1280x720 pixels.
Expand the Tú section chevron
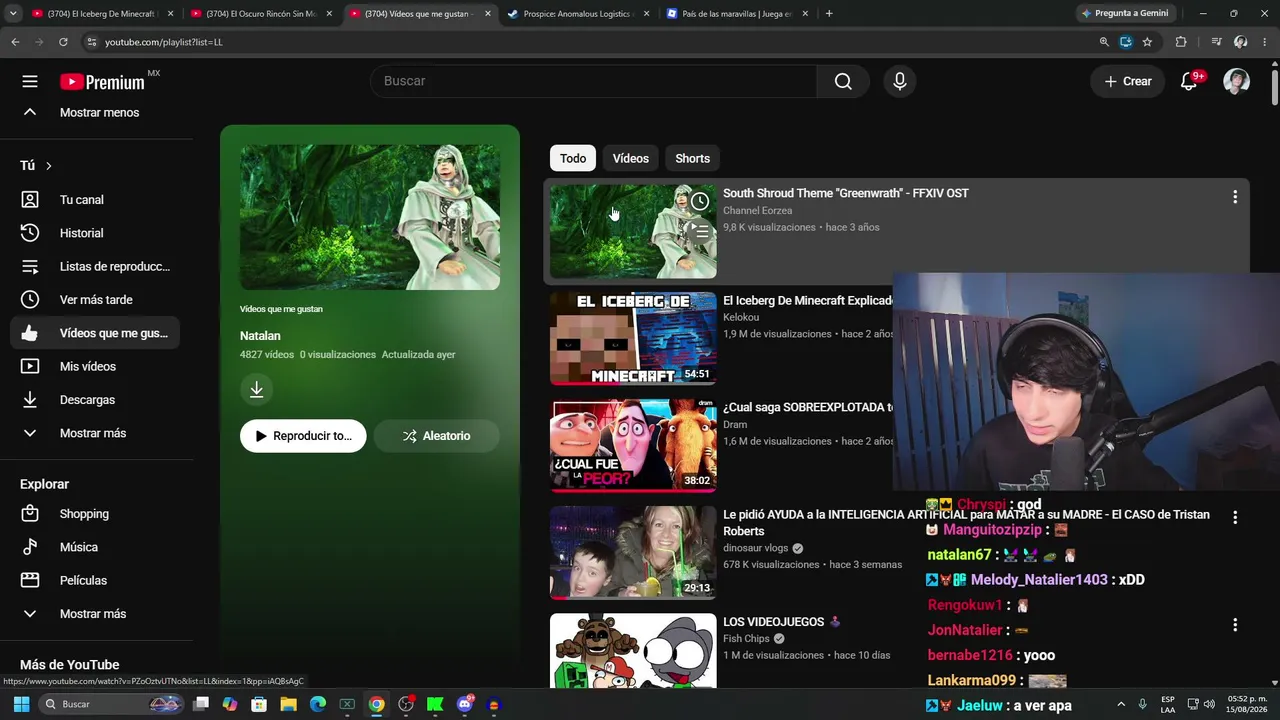tap(48, 166)
